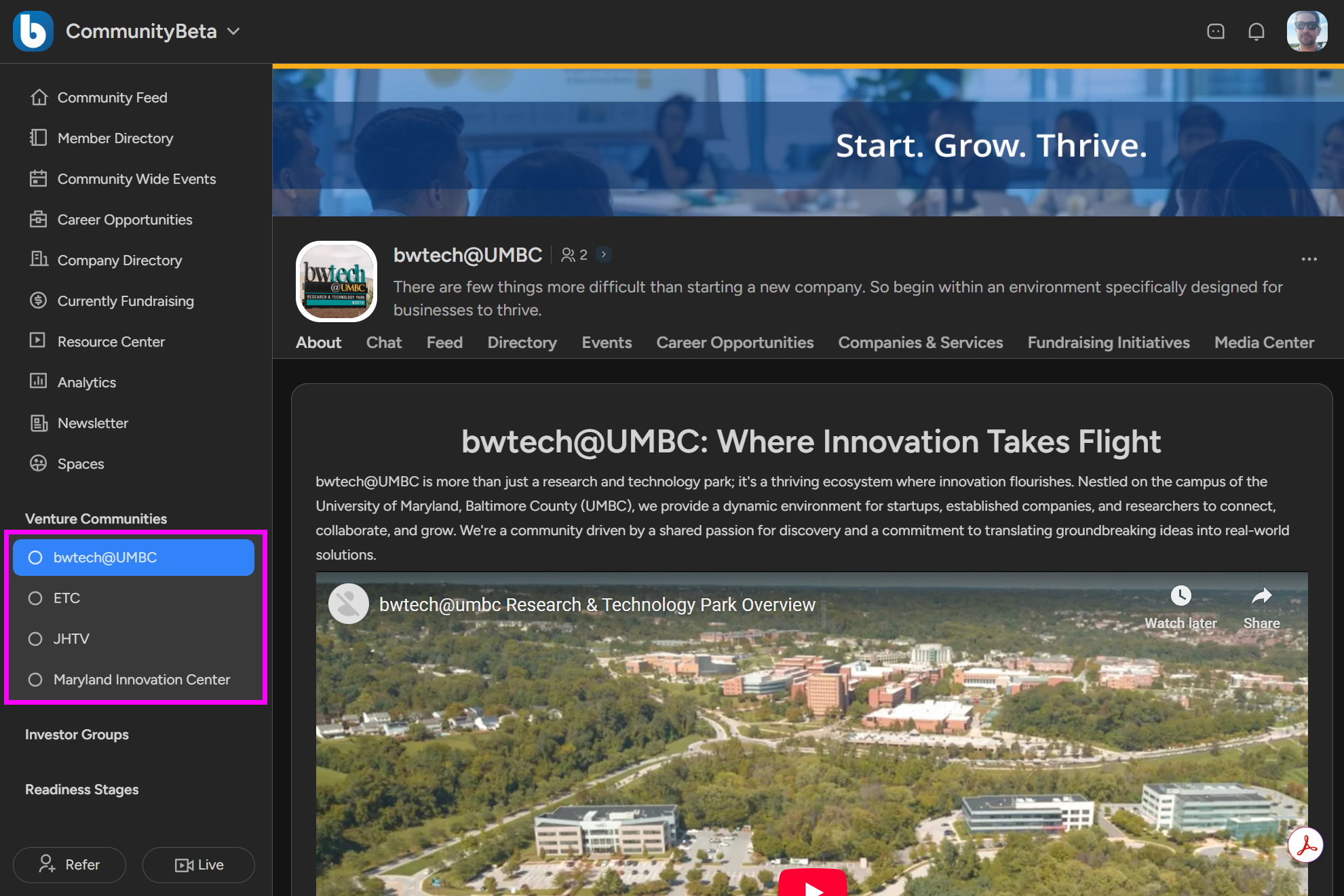
Task: Open the notifications bell icon
Action: click(x=1256, y=31)
